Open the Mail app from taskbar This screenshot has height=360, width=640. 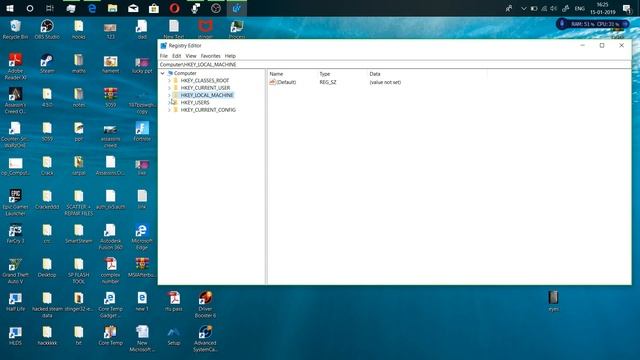pos(133,8)
